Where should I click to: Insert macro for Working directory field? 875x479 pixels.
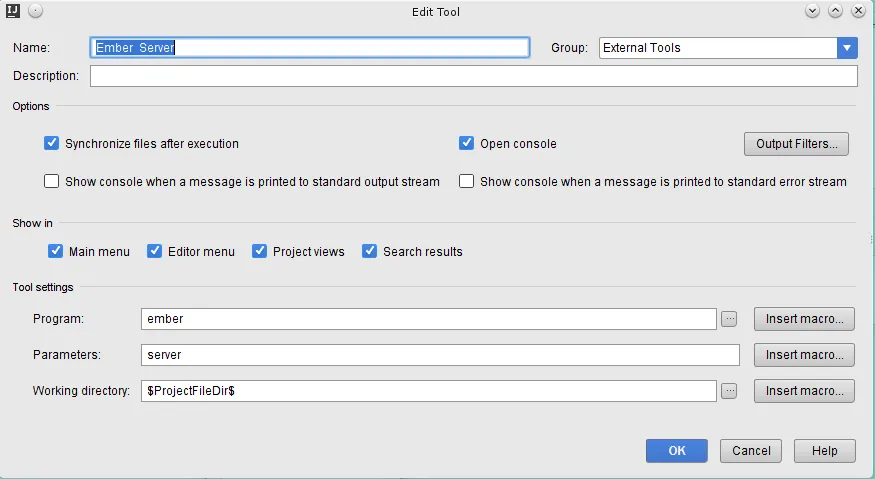tap(804, 391)
